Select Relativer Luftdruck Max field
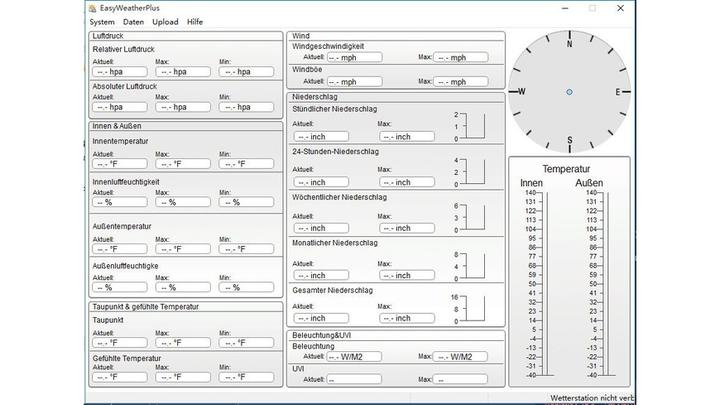The height and width of the screenshot is (405, 720). click(183, 72)
